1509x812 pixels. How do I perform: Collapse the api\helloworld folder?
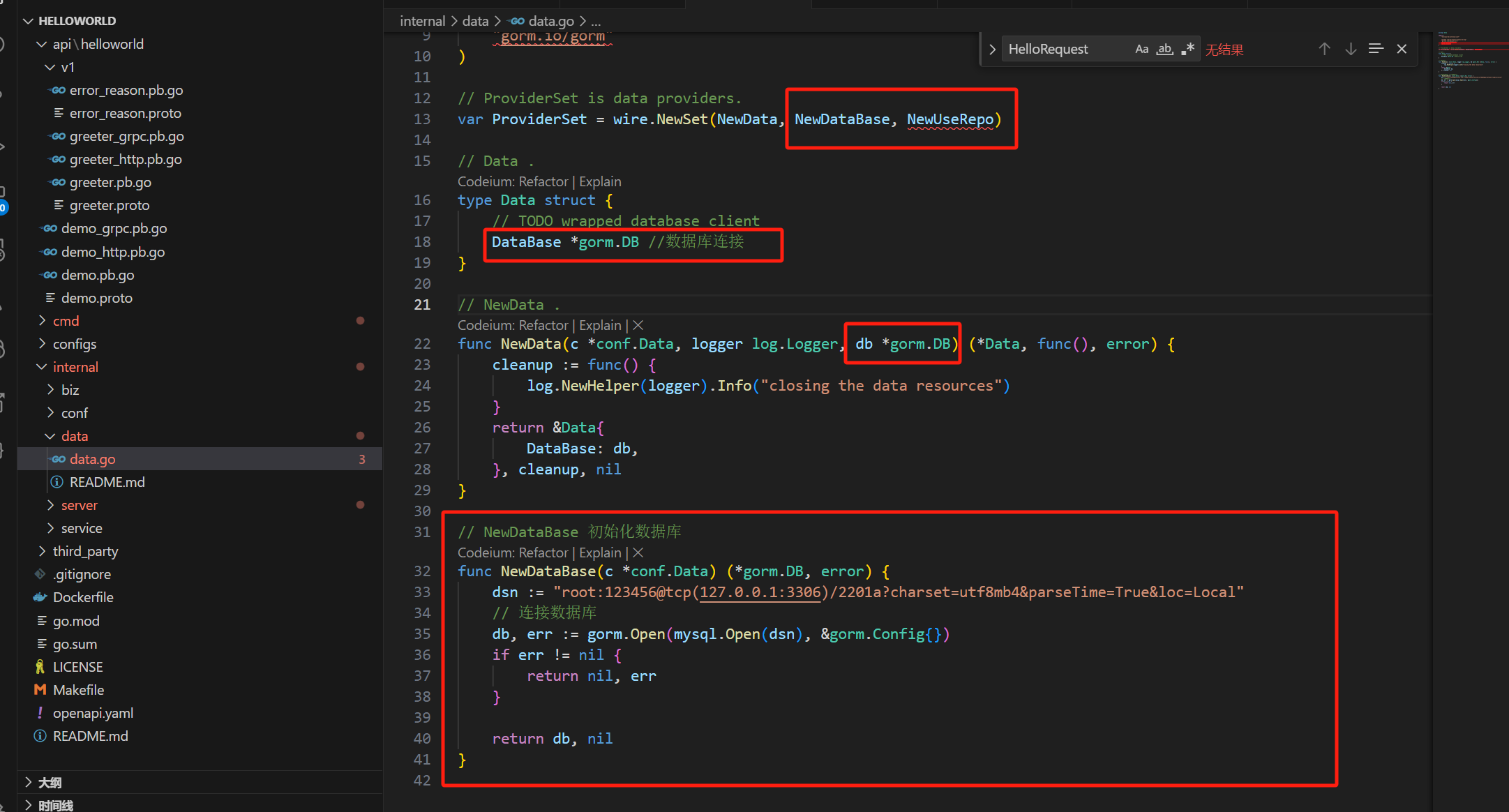pyautogui.click(x=42, y=44)
